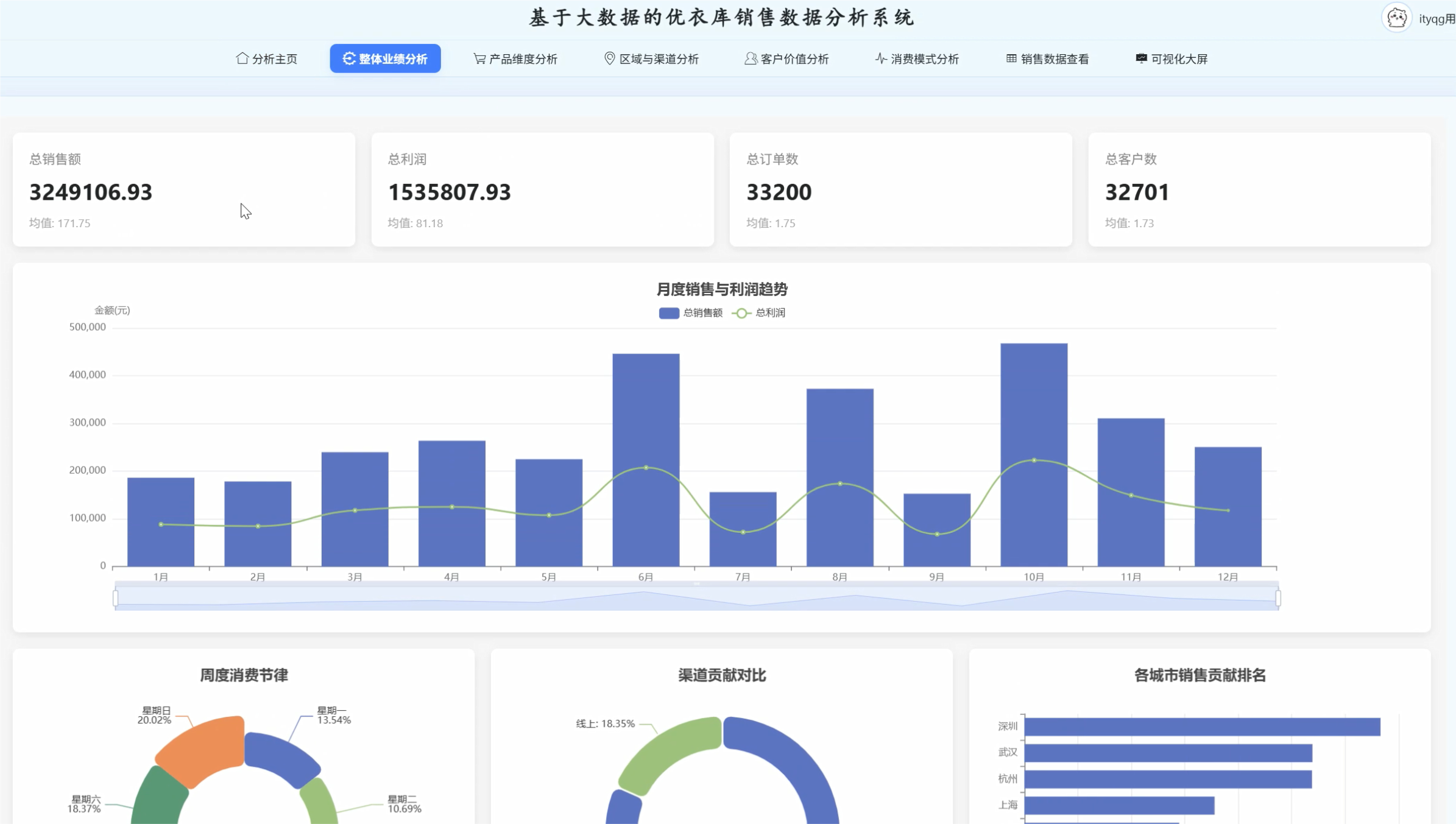Click the data zoom slider track
1456x824 pixels.
(696, 598)
